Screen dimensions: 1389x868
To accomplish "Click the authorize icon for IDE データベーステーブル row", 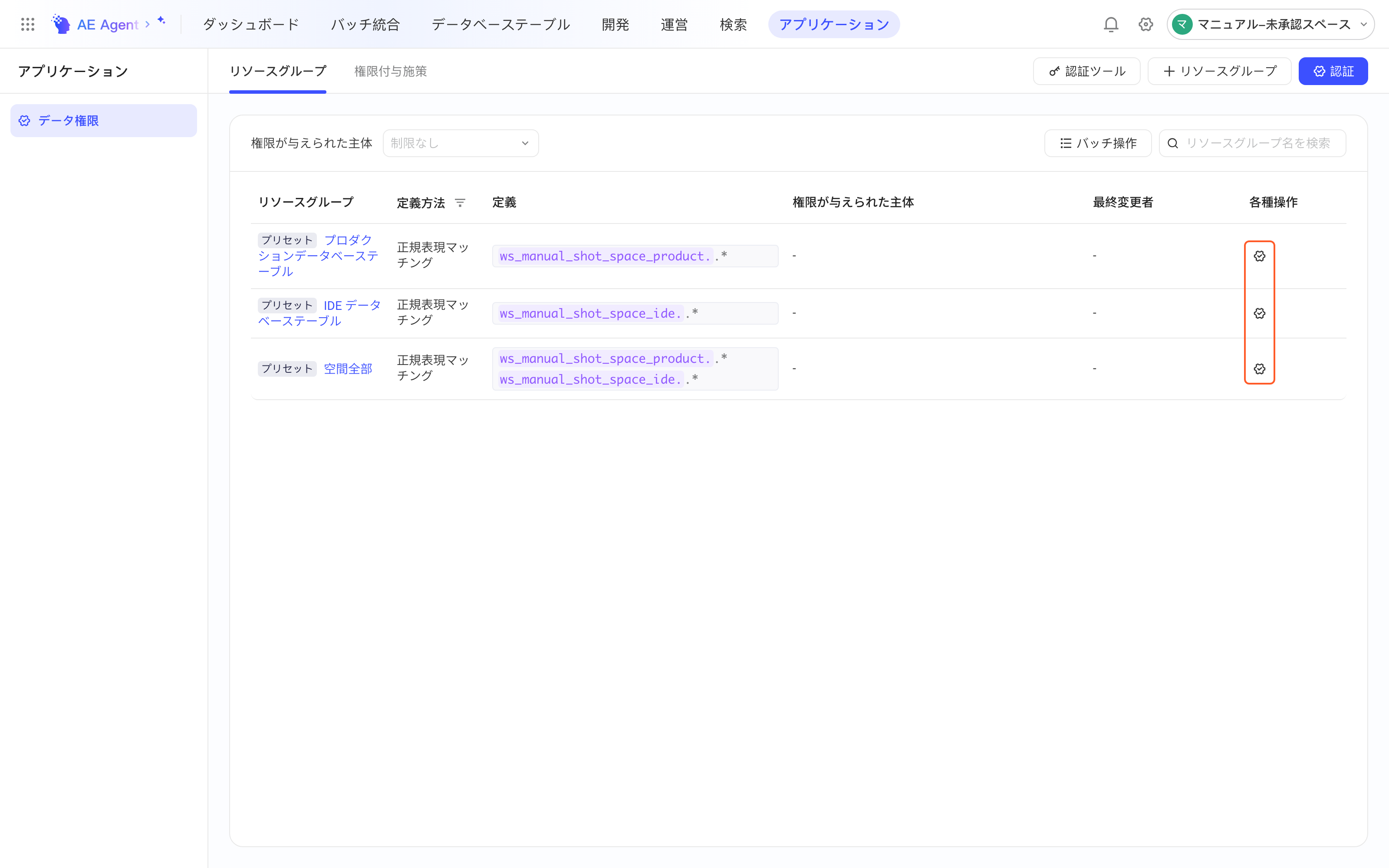I will [x=1259, y=313].
